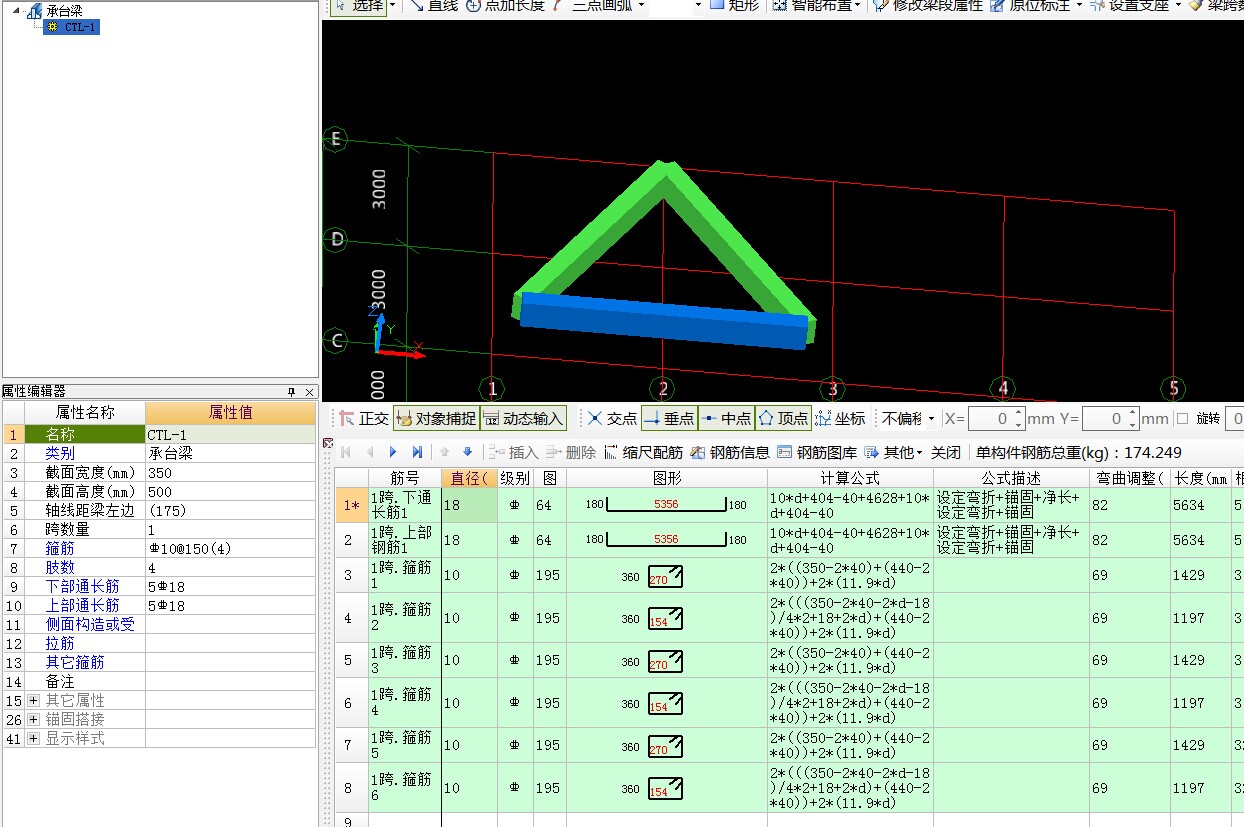
Task: Collapse the 承台梁 tree node
Action: [16, 11]
